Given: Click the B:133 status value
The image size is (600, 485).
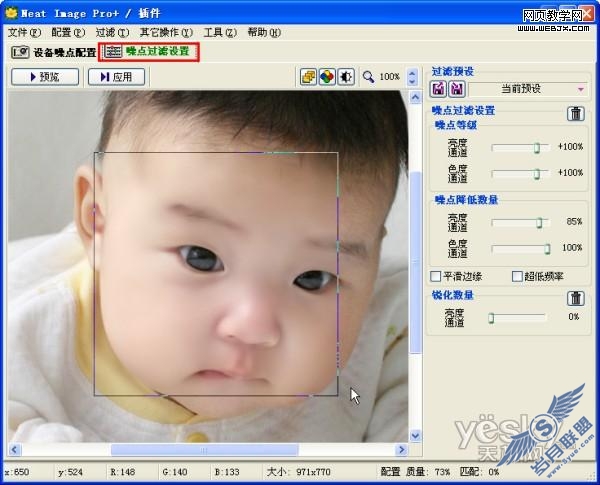Looking at the screenshot, I should tap(227, 472).
